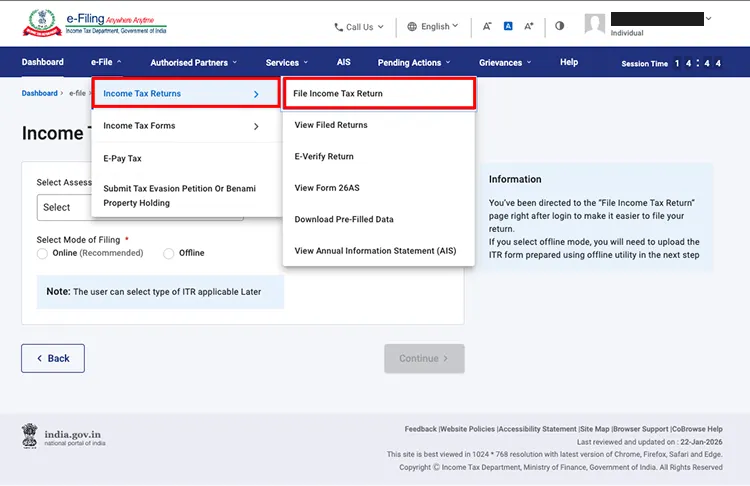This screenshot has width=750, height=486.
Task: Open the Authorised Partners menu
Action: (x=194, y=63)
